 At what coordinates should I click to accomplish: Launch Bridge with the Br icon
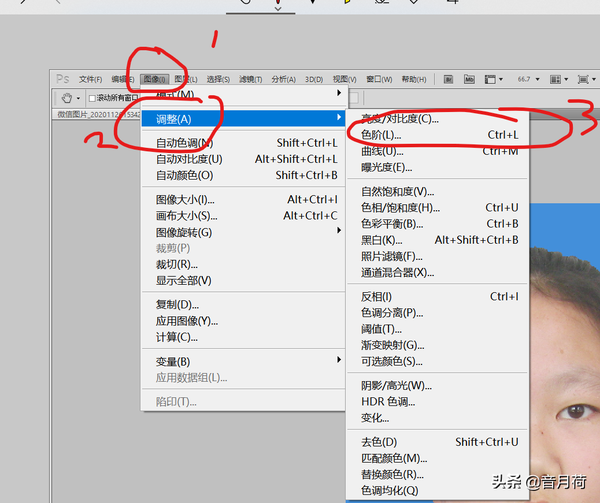point(448,79)
